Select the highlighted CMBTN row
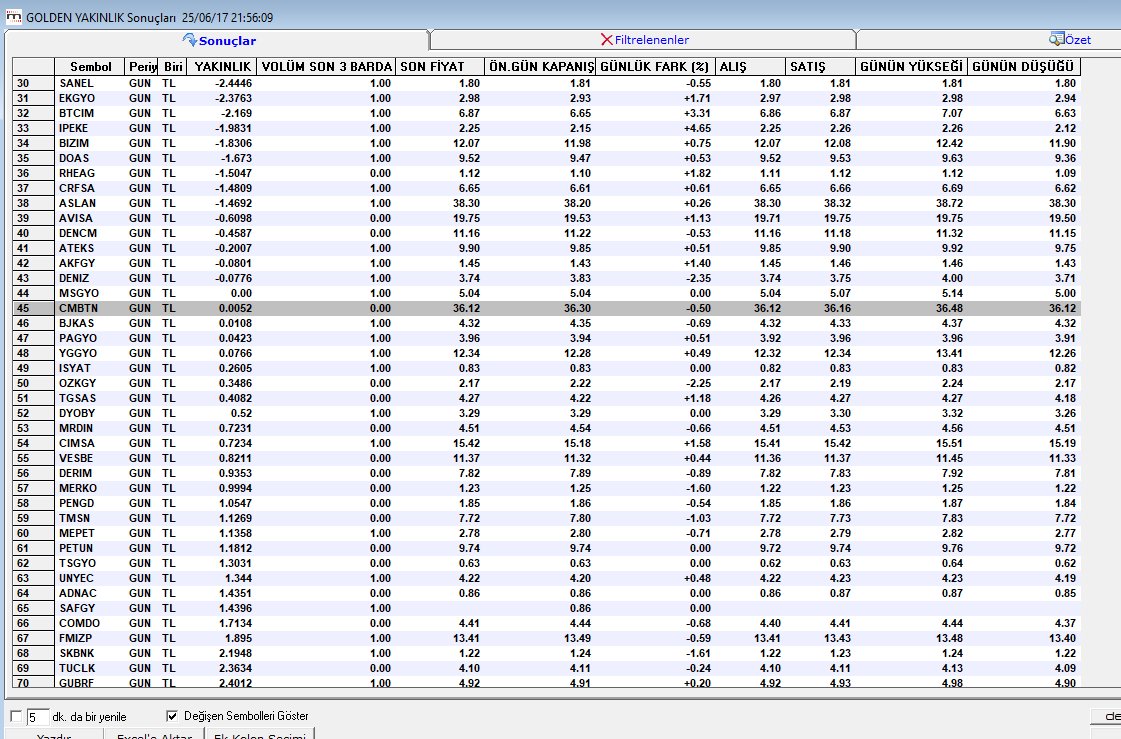Viewport: 1121px width, 739px height. point(546,308)
